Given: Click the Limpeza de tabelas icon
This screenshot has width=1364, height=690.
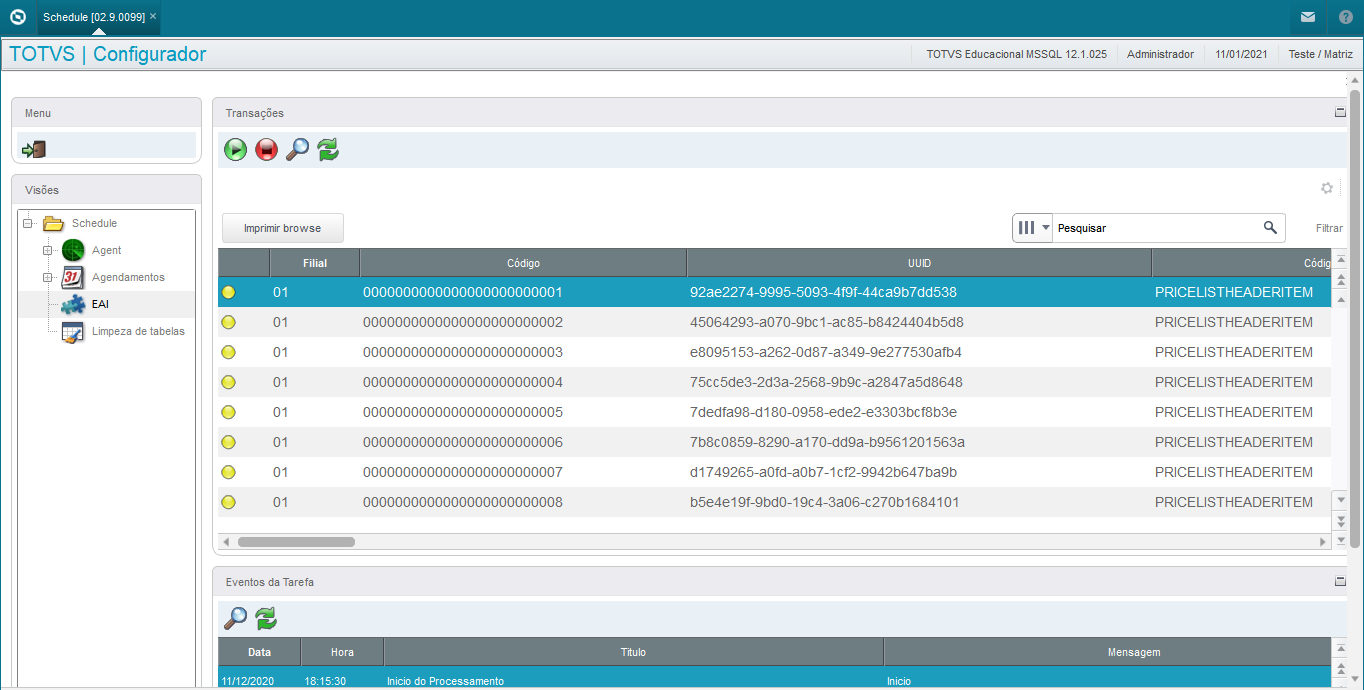Looking at the screenshot, I should (x=73, y=332).
